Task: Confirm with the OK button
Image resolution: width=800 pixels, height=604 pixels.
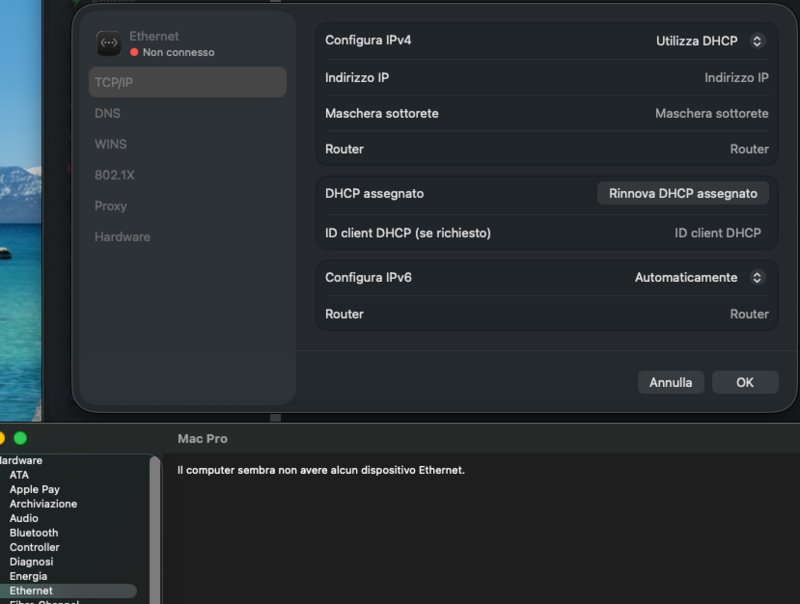Action: point(745,382)
